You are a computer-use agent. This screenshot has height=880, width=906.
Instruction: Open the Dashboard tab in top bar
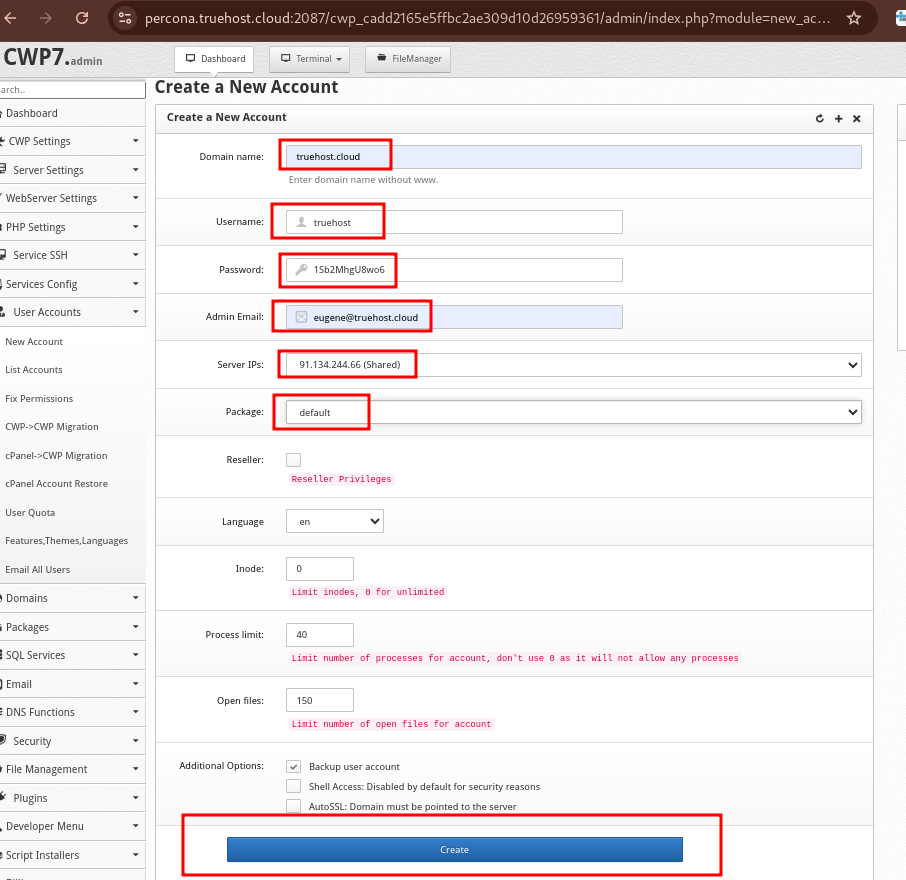(x=214, y=59)
